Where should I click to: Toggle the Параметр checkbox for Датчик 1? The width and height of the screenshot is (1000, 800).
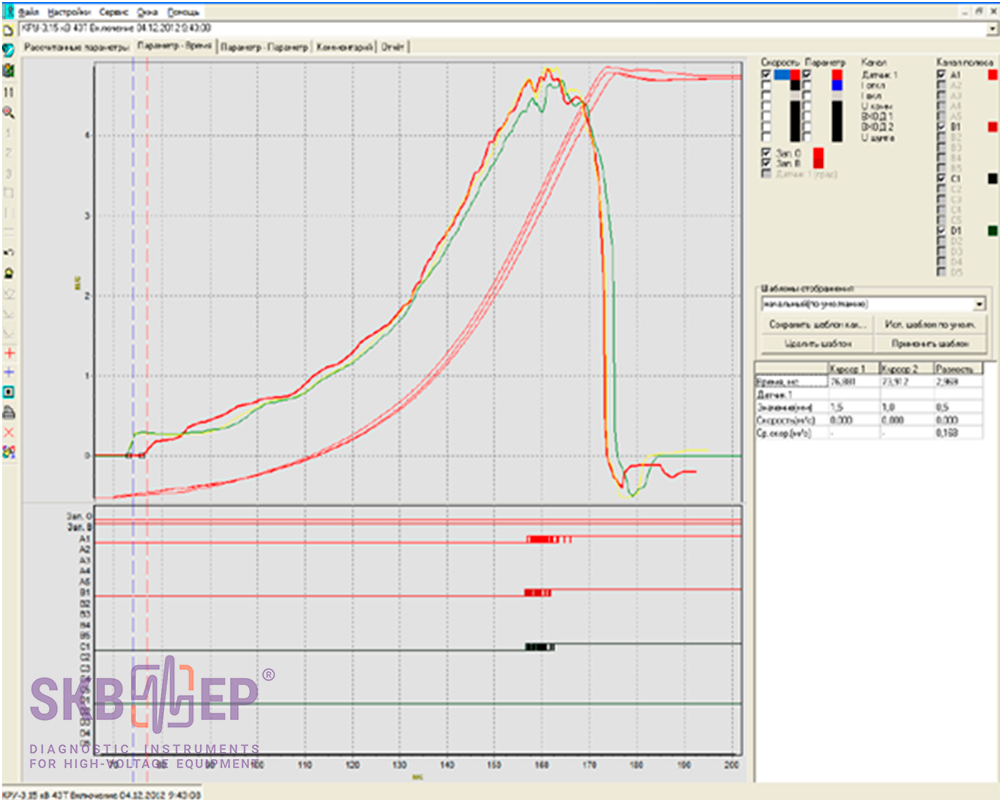[807, 75]
